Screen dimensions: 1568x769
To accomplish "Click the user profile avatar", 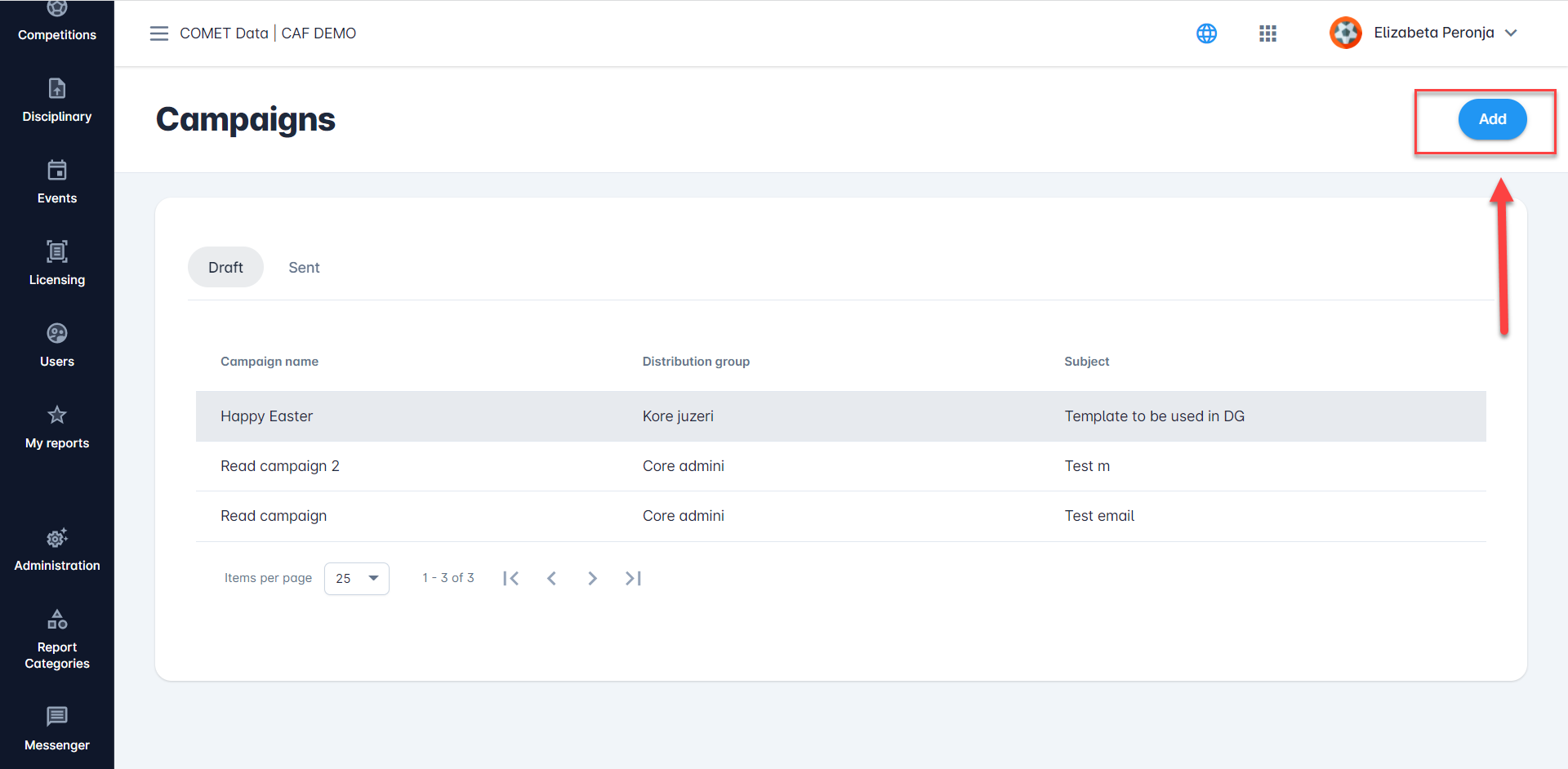I will 1345,33.
